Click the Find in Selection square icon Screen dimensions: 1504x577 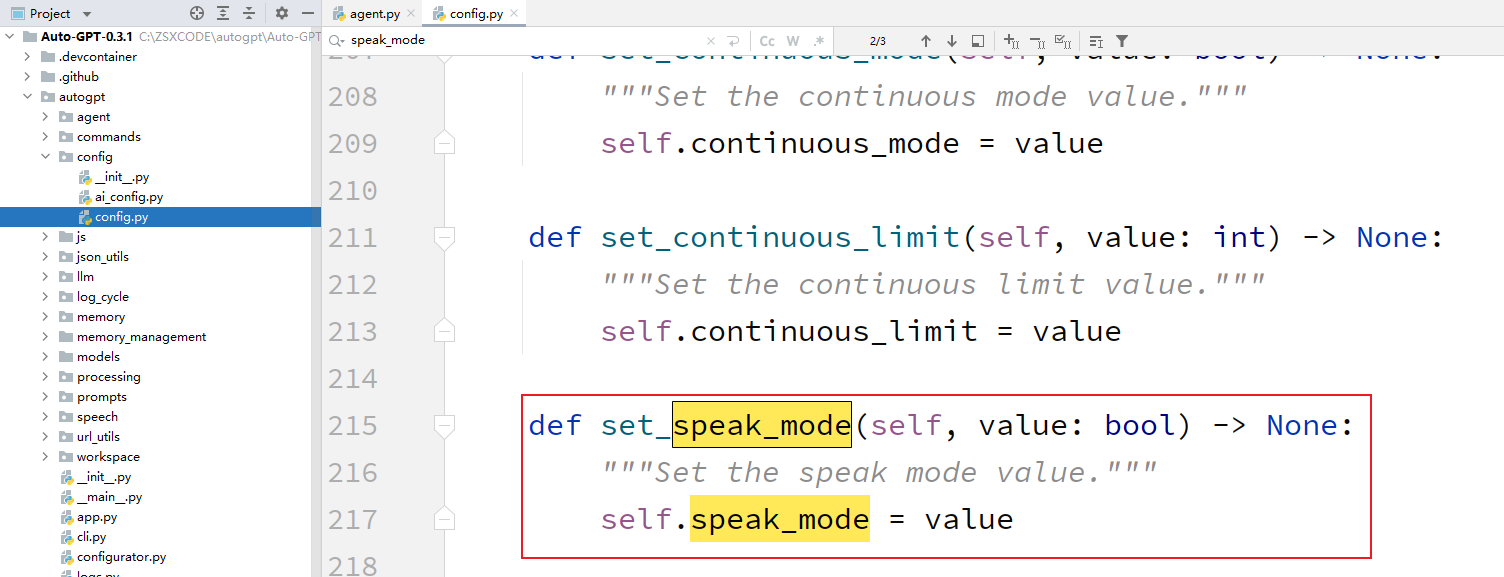pos(978,41)
